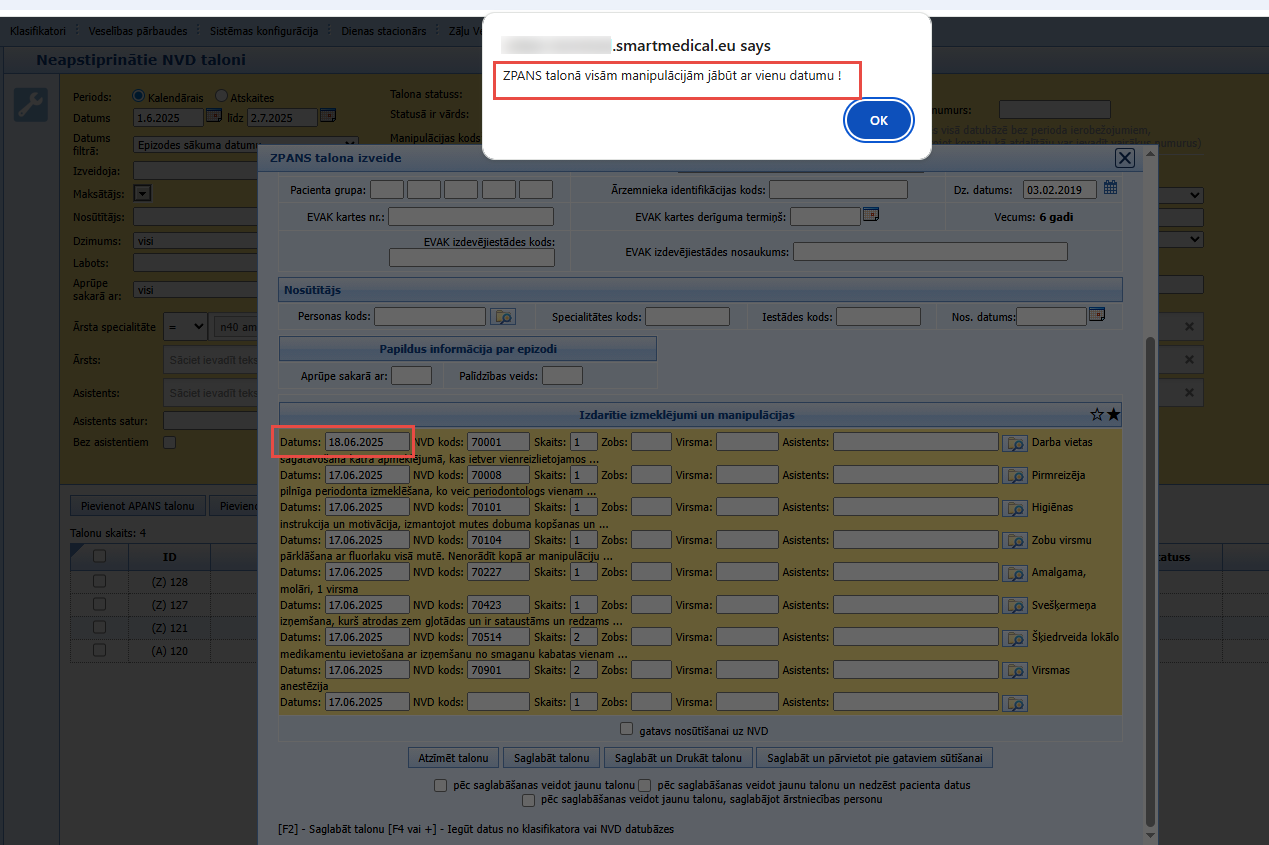Open assistant lookup for code 70001 row
This screenshot has height=845, width=1269.
(x=1015, y=442)
